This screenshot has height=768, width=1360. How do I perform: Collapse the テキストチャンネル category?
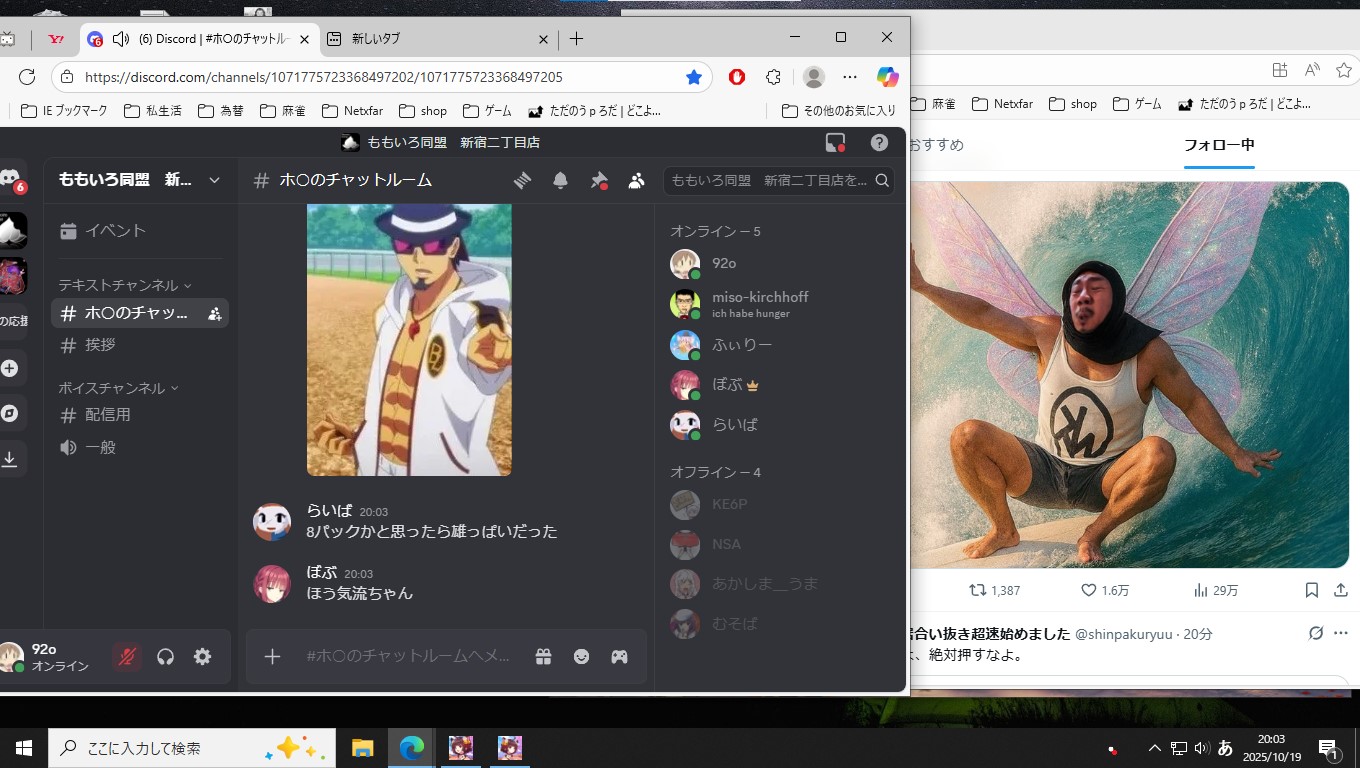click(125, 285)
